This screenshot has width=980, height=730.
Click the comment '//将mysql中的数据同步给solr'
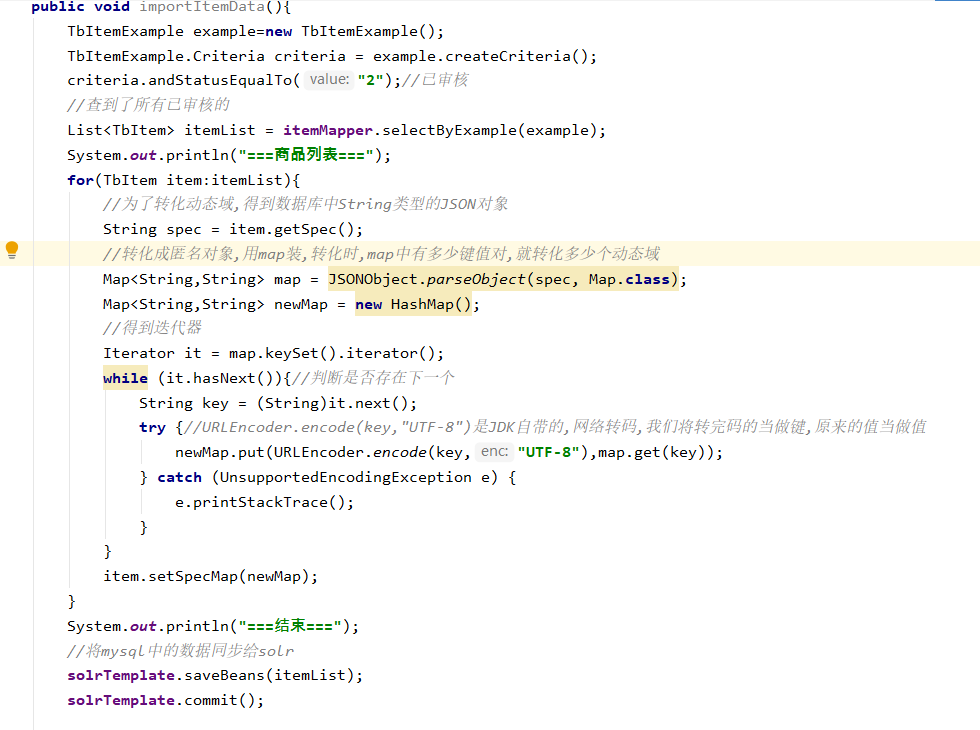[181, 651]
